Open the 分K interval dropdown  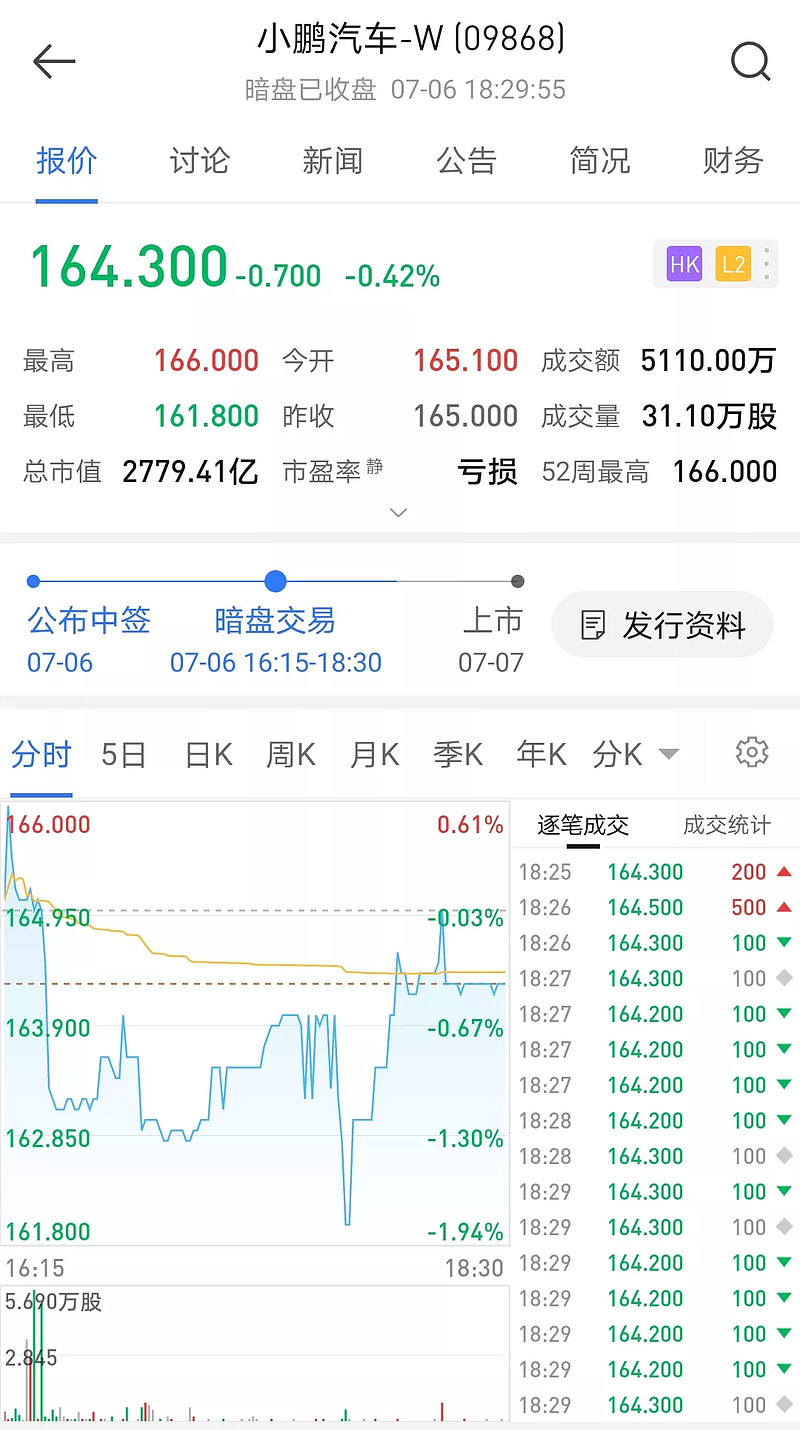pyautogui.click(x=636, y=754)
